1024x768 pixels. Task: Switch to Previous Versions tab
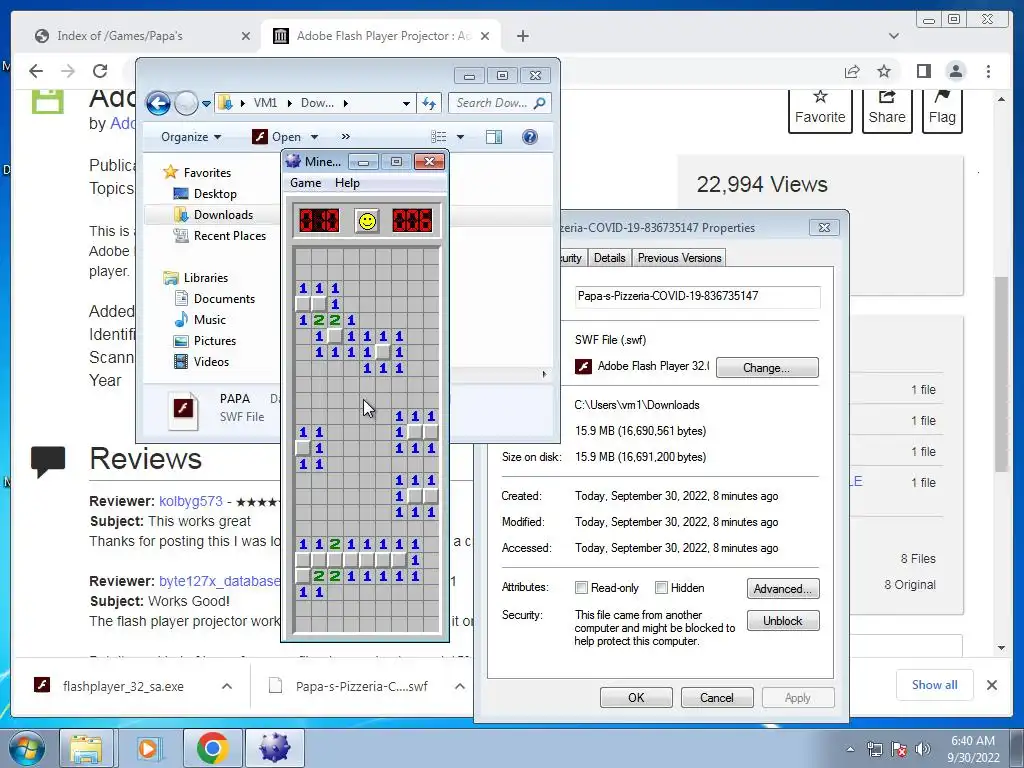tap(679, 258)
